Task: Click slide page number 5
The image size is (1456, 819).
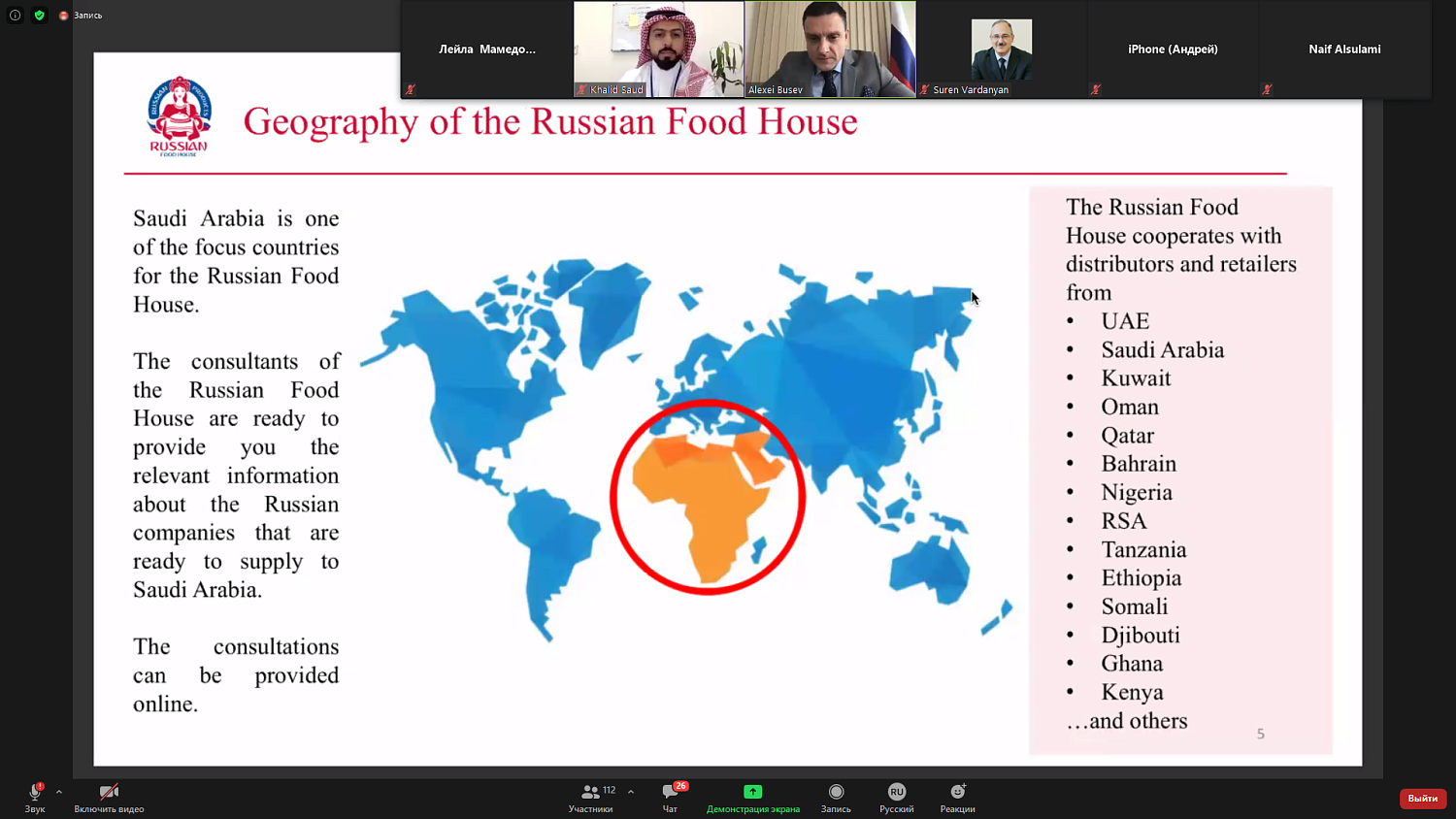Action: click(1261, 735)
